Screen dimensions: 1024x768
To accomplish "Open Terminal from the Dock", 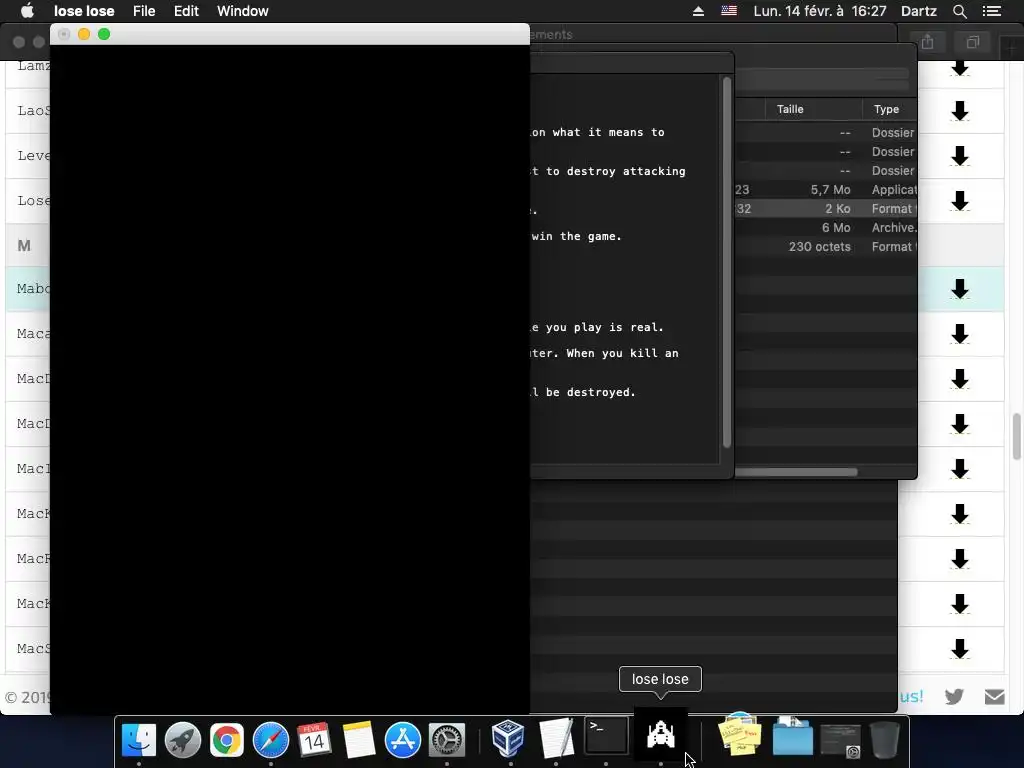I will [606, 736].
